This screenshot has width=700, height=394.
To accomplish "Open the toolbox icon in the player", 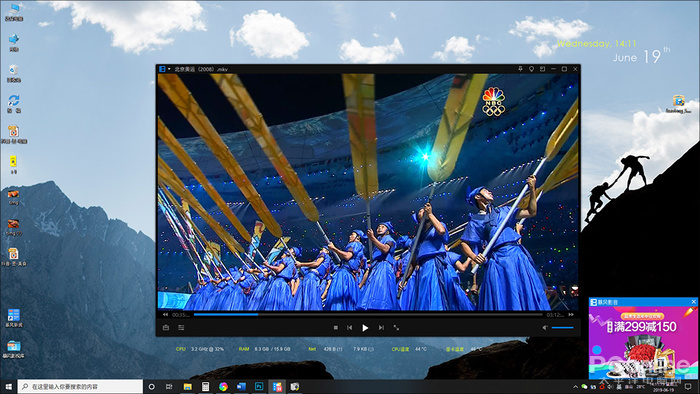I will tap(166, 328).
